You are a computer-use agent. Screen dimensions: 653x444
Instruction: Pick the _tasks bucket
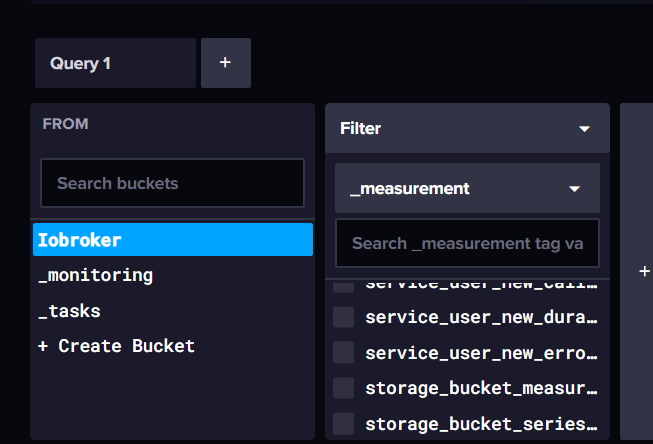tap(70, 311)
